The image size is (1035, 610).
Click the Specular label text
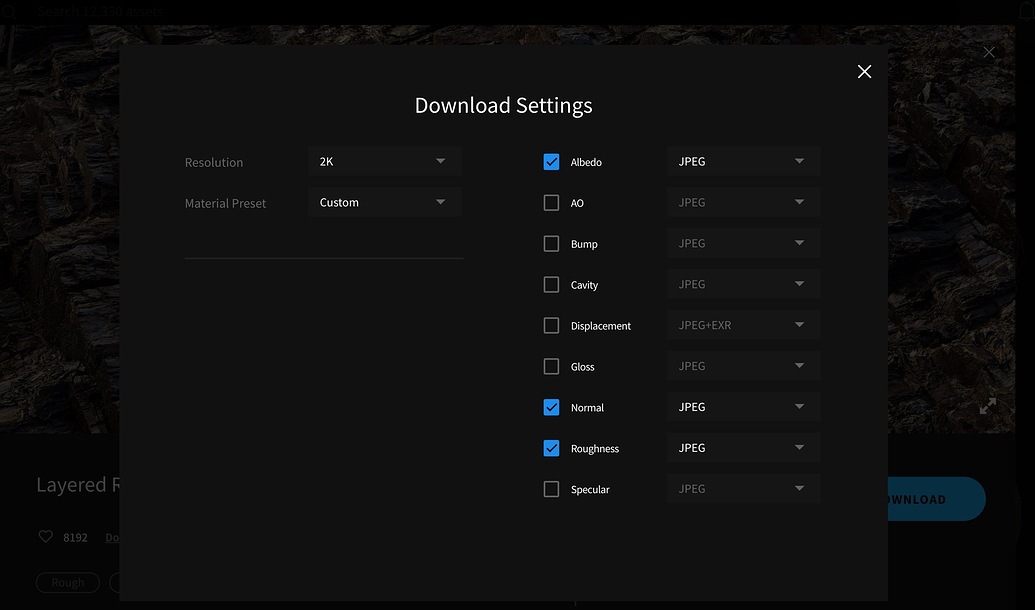click(590, 490)
